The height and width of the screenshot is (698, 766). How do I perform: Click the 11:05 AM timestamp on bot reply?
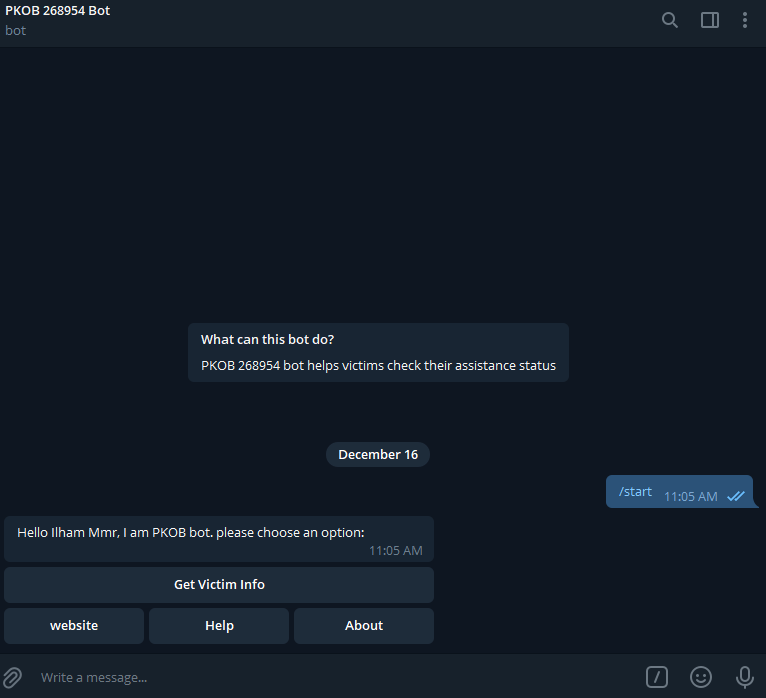(396, 550)
